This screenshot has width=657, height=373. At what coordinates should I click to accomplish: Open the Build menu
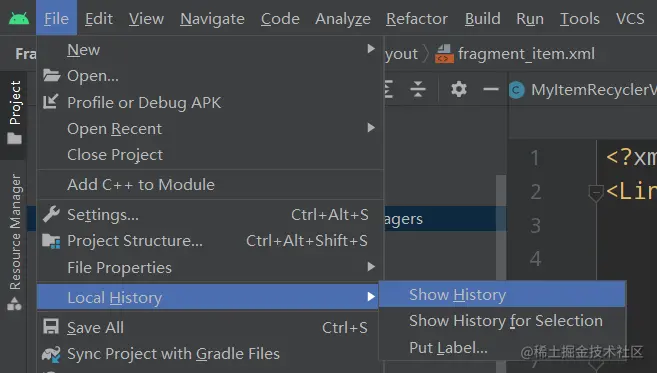(x=483, y=18)
